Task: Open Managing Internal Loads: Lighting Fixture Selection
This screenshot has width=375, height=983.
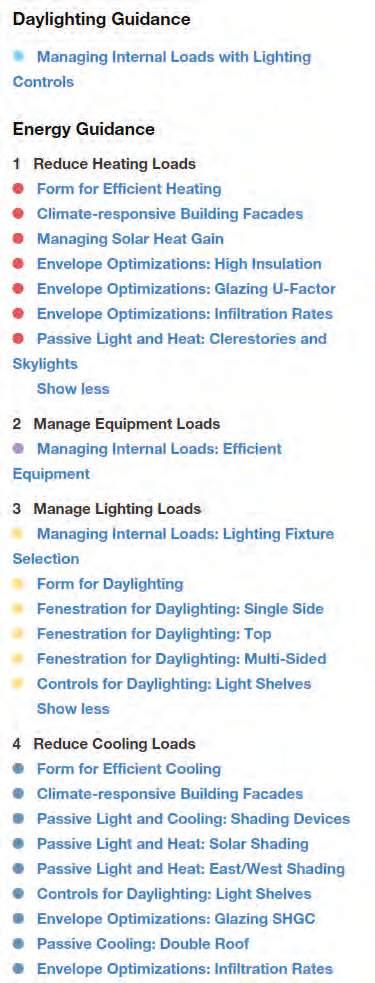Action: pyautogui.click(x=173, y=546)
